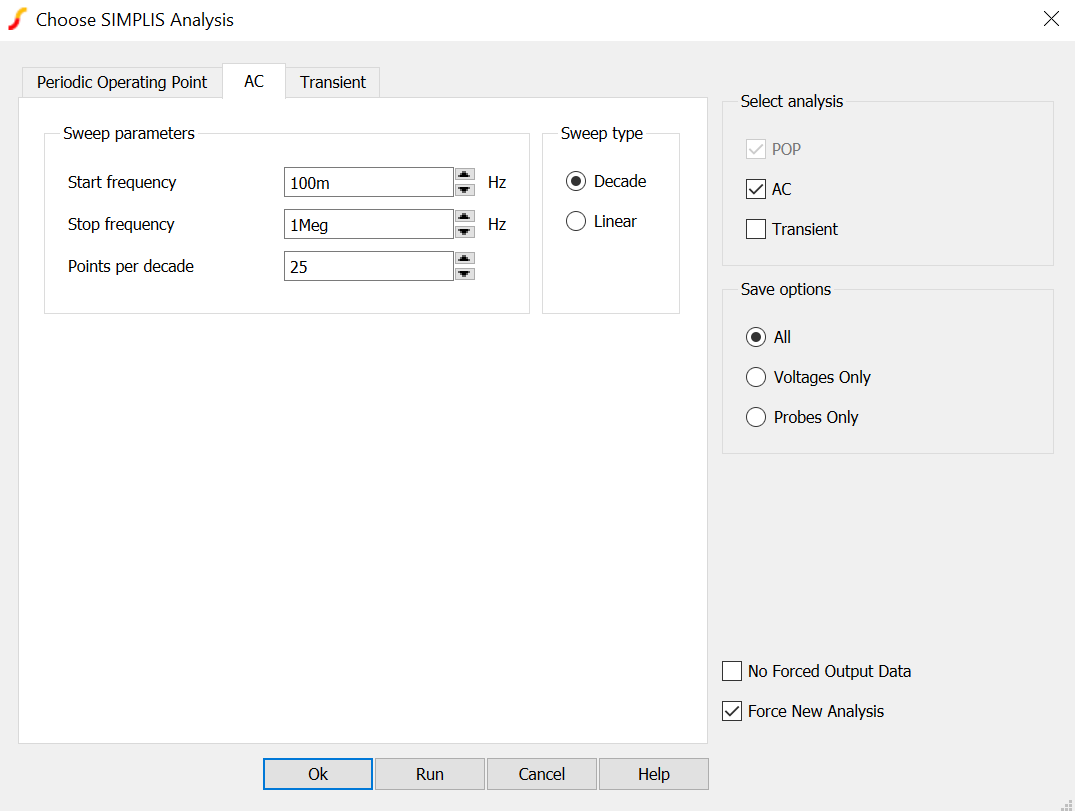1075x811 pixels.
Task: Decrease the Stop frequency with down arrow
Action: click(x=465, y=231)
